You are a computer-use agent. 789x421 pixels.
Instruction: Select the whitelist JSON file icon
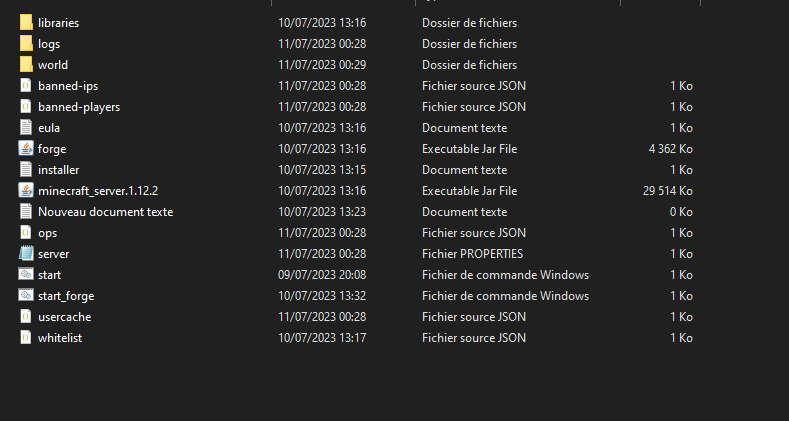click(x=26, y=338)
